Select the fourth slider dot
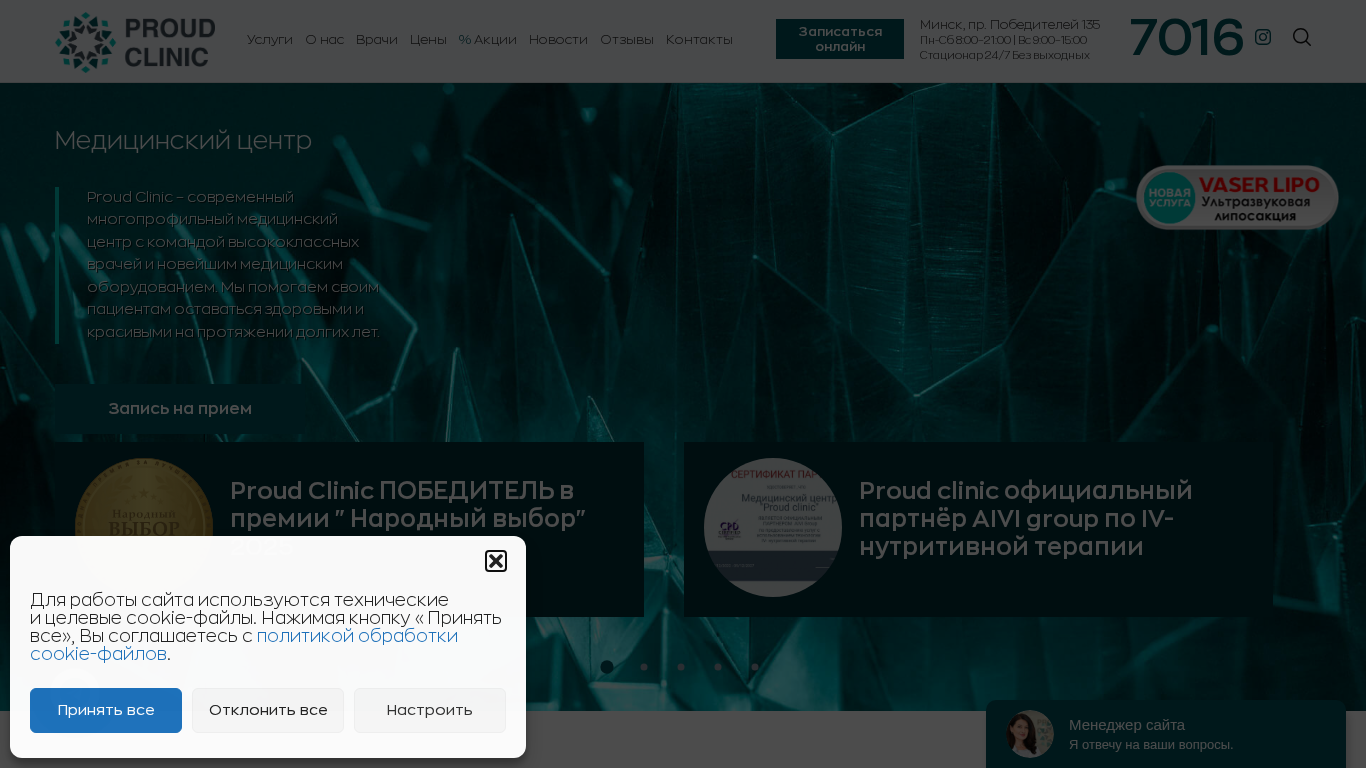 [718, 667]
